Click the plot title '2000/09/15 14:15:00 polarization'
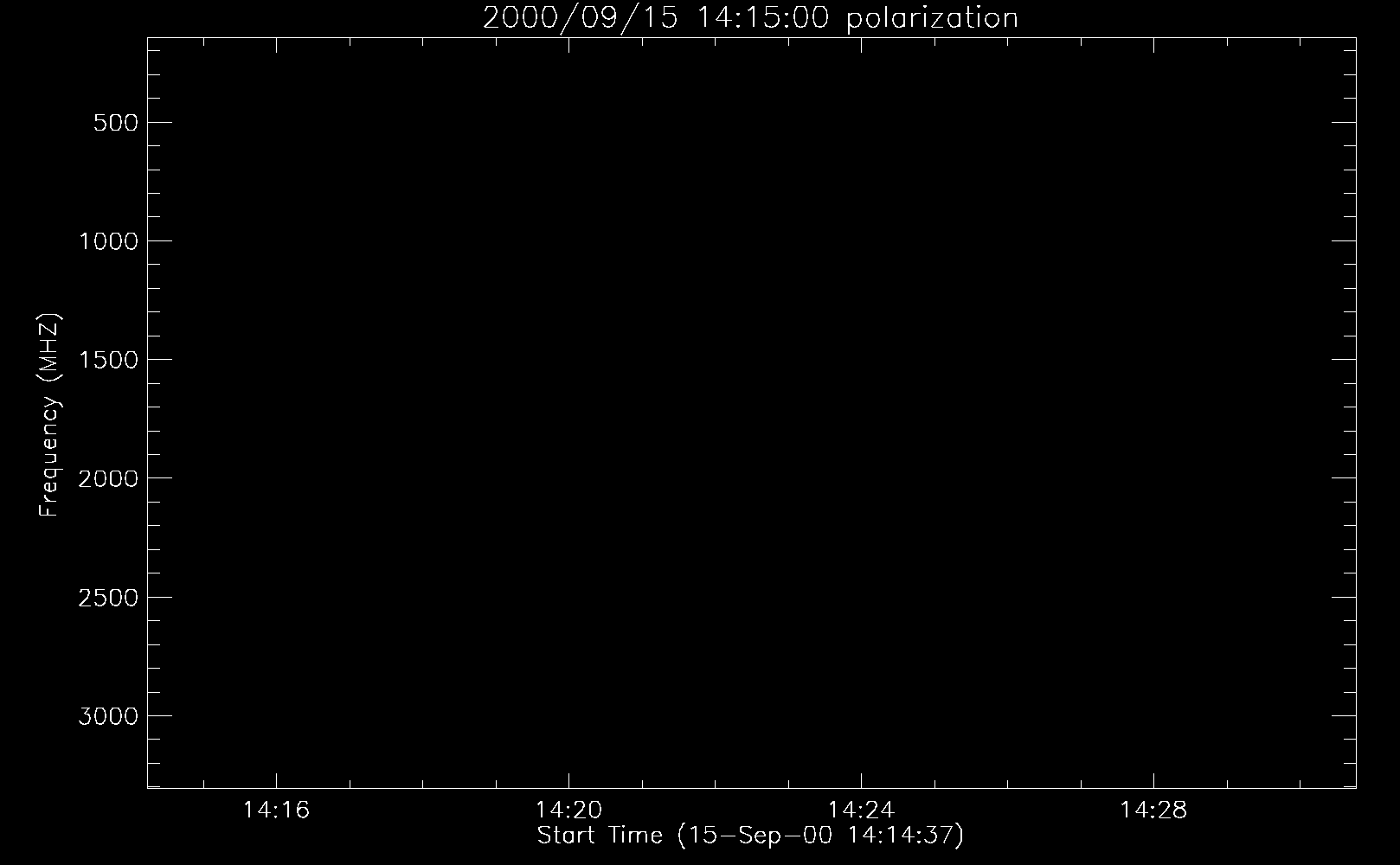The width and height of the screenshot is (1400, 865). coord(750,17)
